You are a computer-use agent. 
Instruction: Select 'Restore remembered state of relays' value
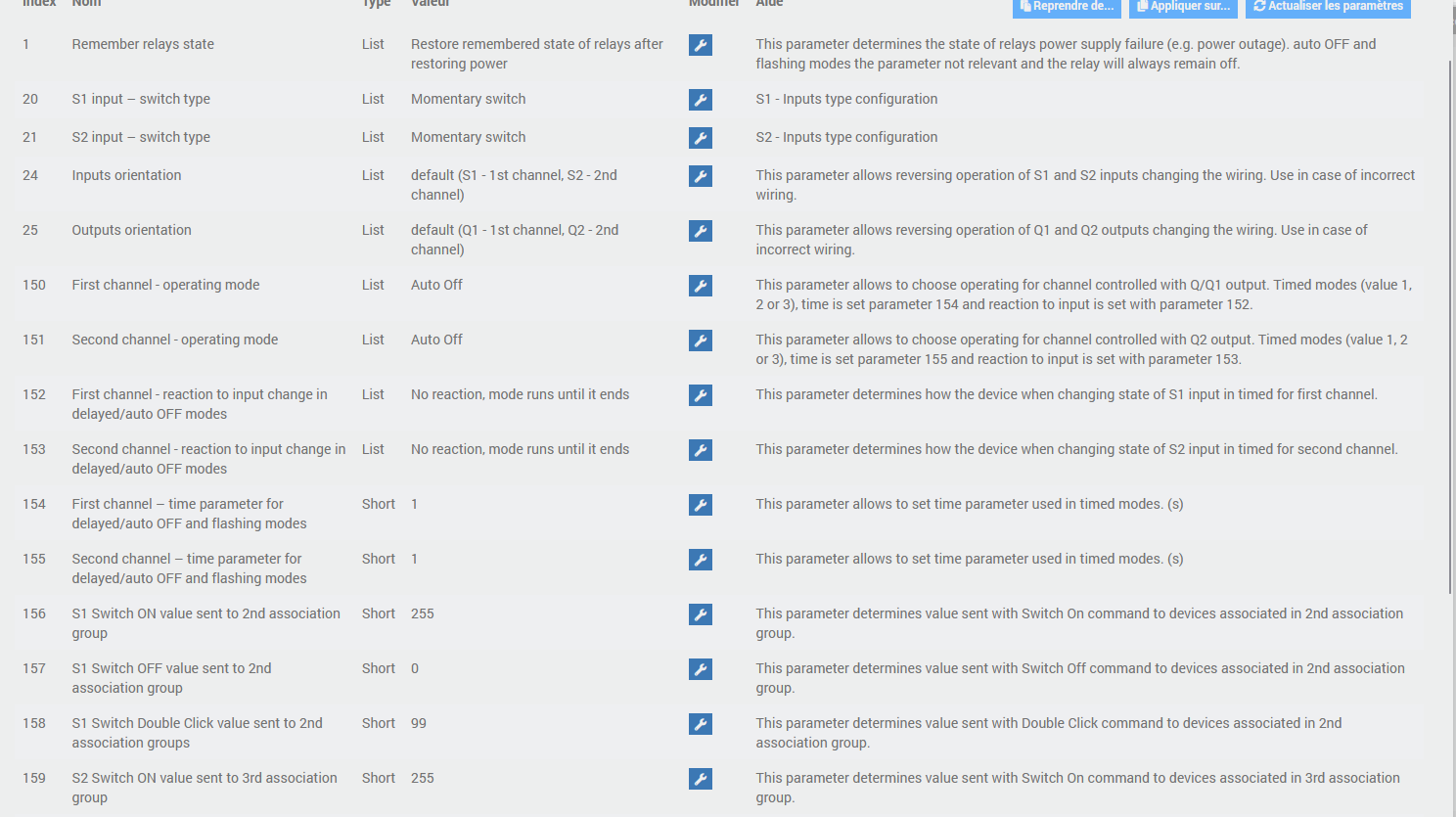tap(537, 54)
